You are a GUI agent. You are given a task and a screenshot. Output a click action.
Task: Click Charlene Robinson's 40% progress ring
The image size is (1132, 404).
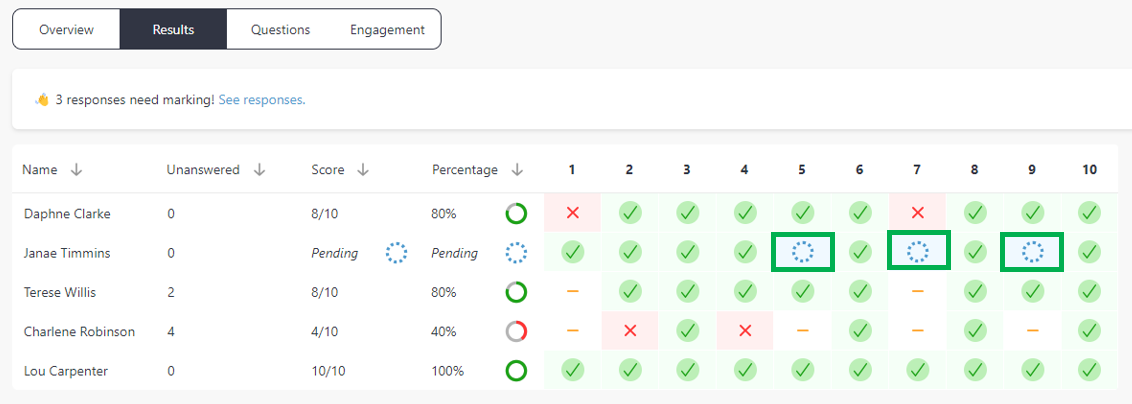click(x=515, y=332)
